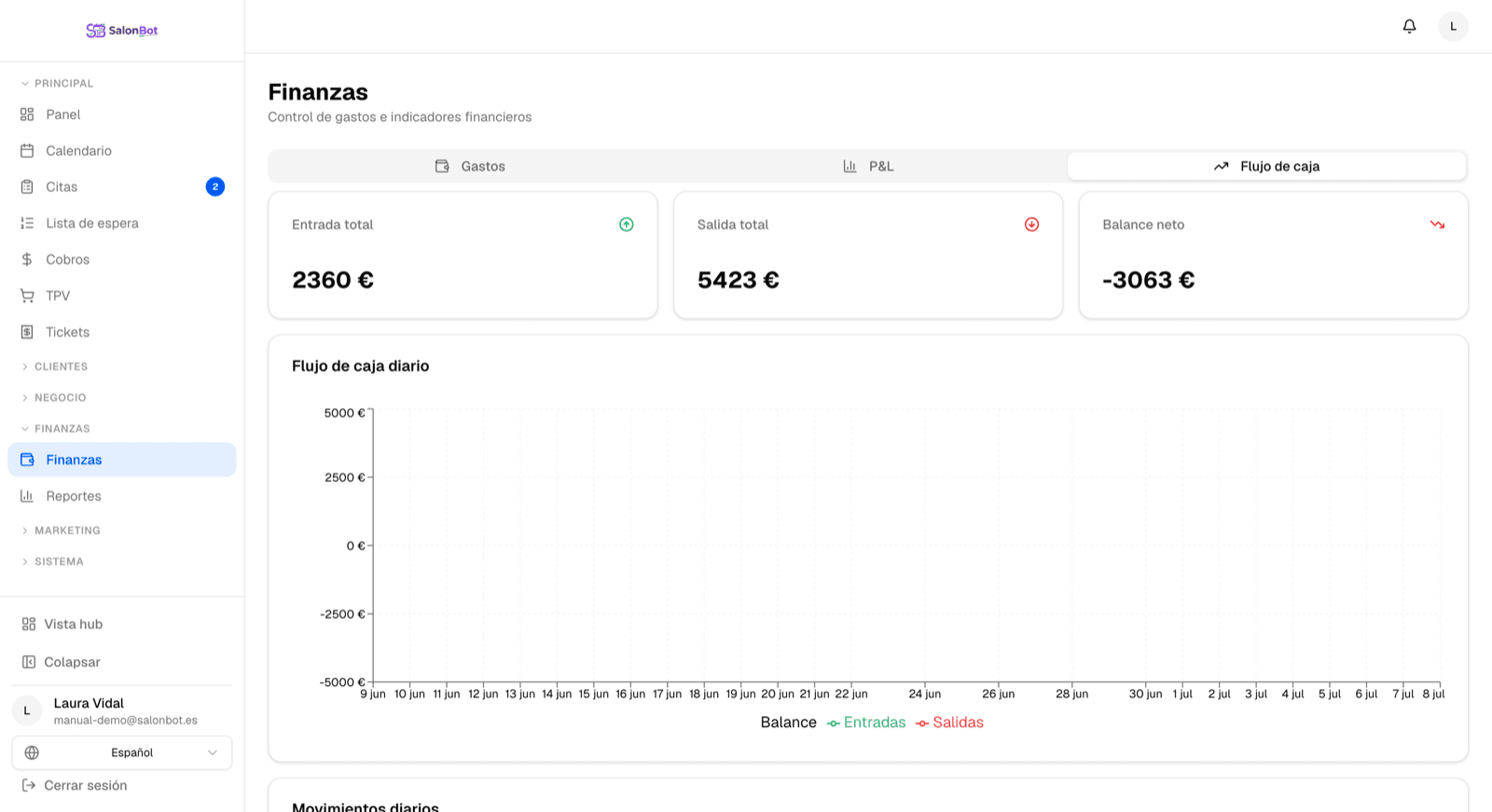1492x812 pixels.
Task: Expand the MARKETING section
Action: pyautogui.click(x=61, y=530)
